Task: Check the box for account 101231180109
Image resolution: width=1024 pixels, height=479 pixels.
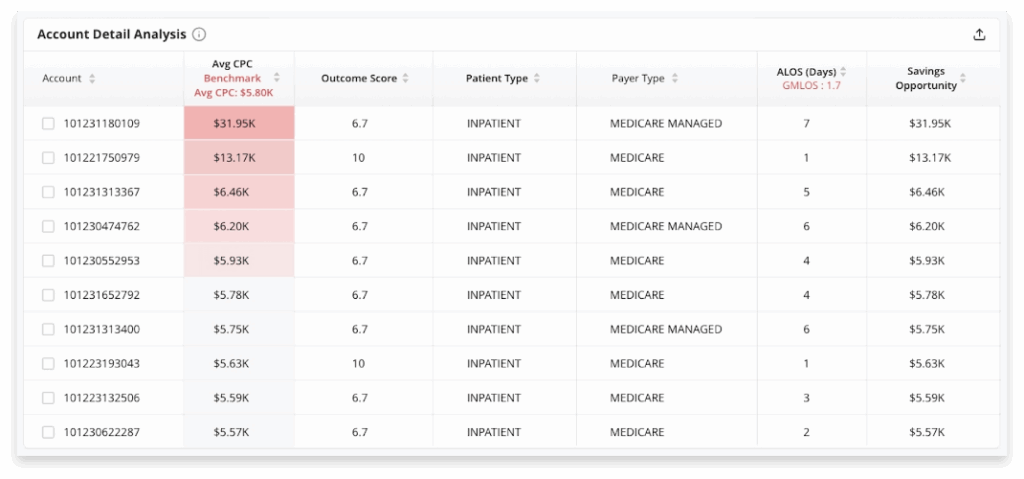Action: tap(48, 124)
